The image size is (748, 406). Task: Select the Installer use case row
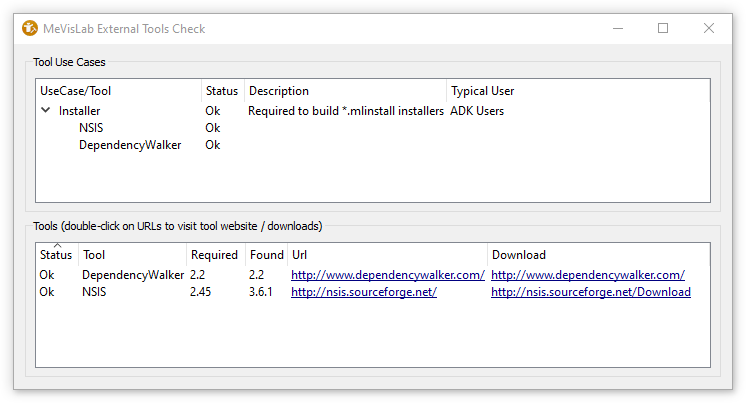[80, 111]
